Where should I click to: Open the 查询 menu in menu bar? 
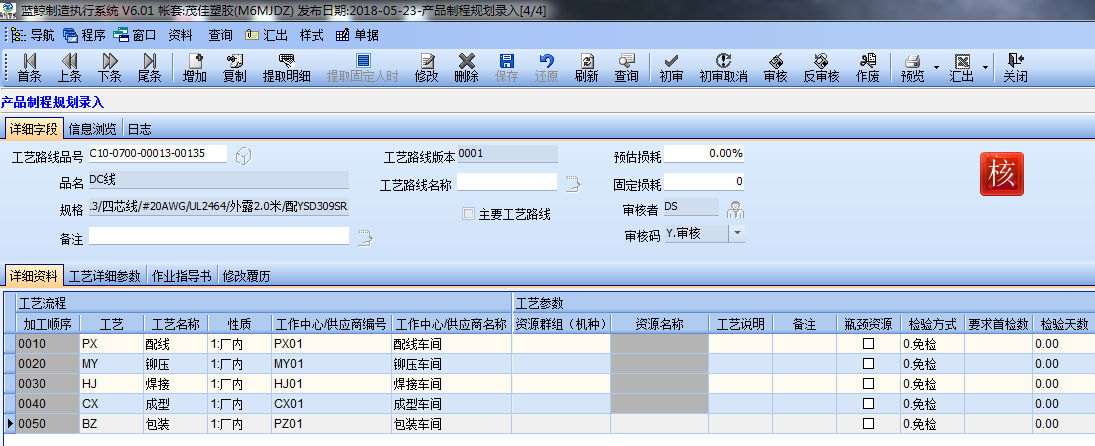(220, 34)
